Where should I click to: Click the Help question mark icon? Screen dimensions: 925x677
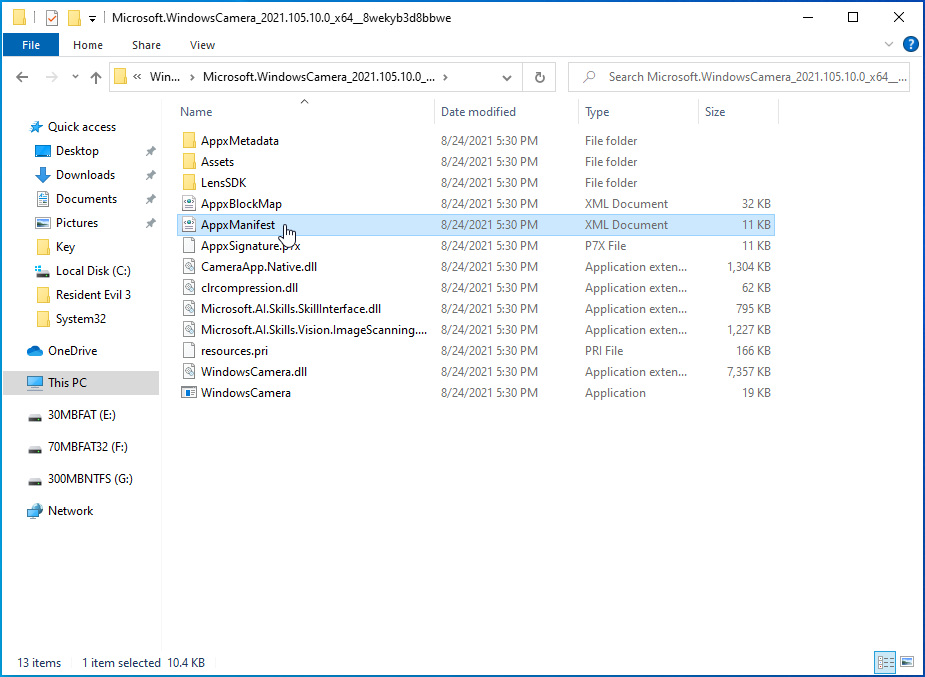pyautogui.click(x=911, y=44)
